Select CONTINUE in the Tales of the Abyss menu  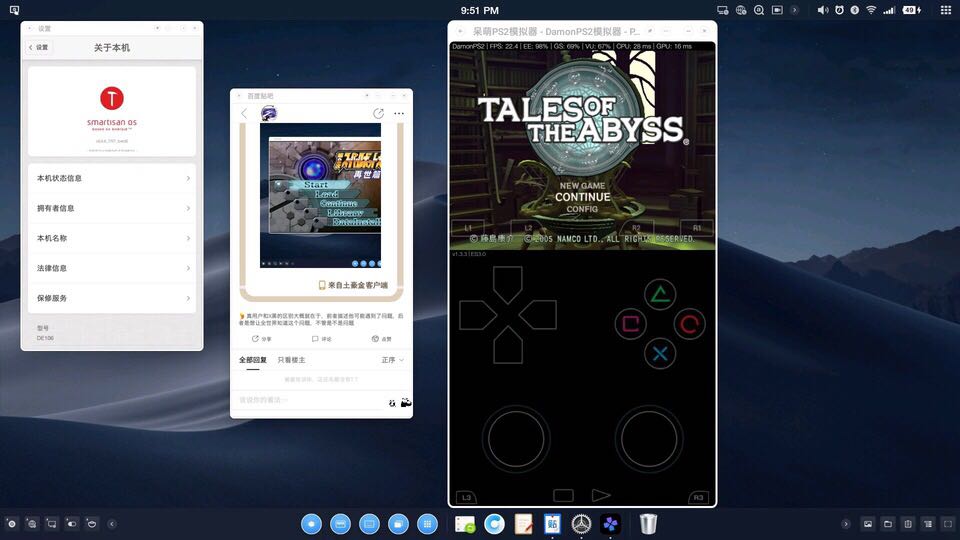point(582,197)
